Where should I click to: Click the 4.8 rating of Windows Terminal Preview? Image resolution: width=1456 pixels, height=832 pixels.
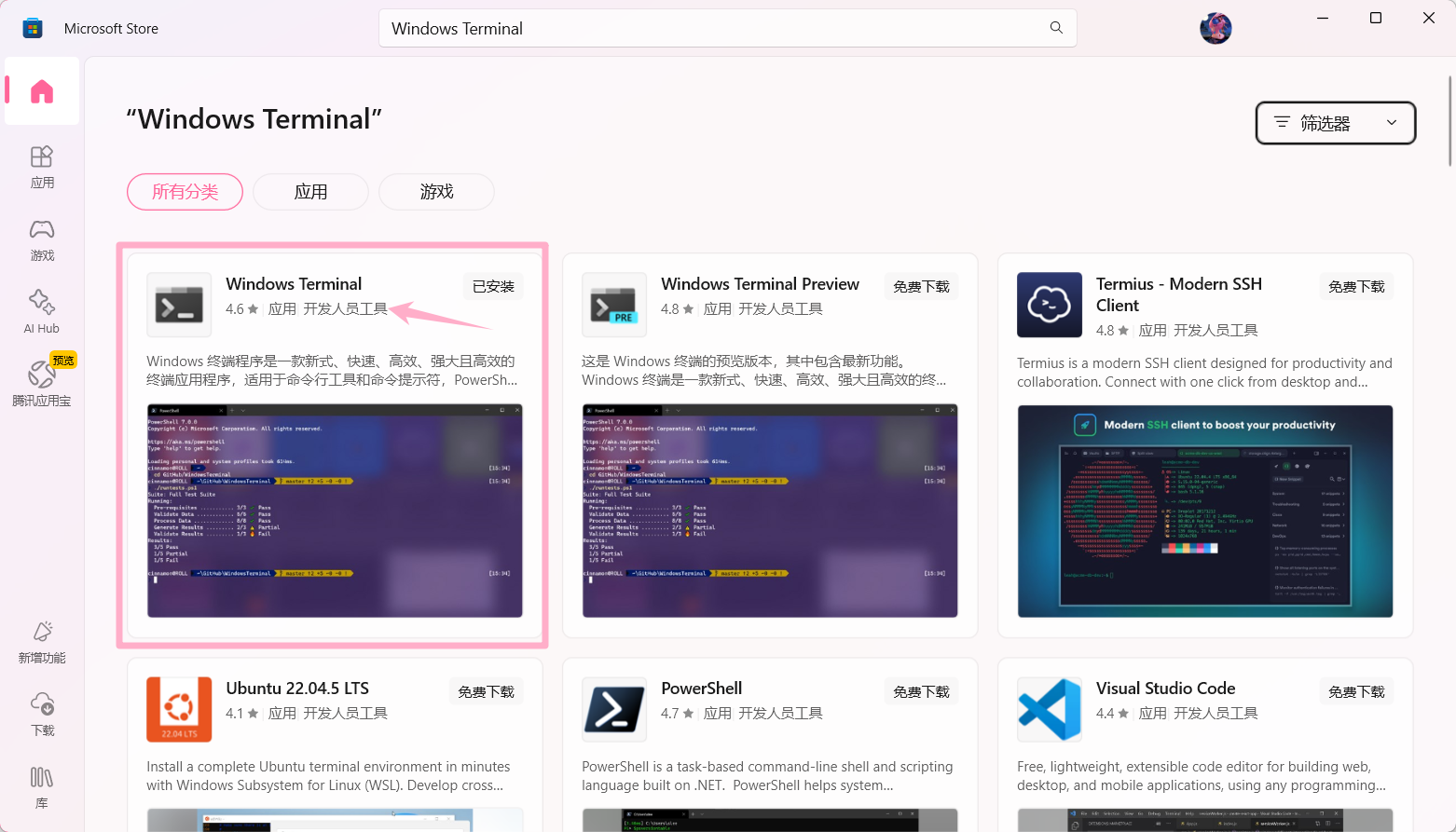(678, 309)
